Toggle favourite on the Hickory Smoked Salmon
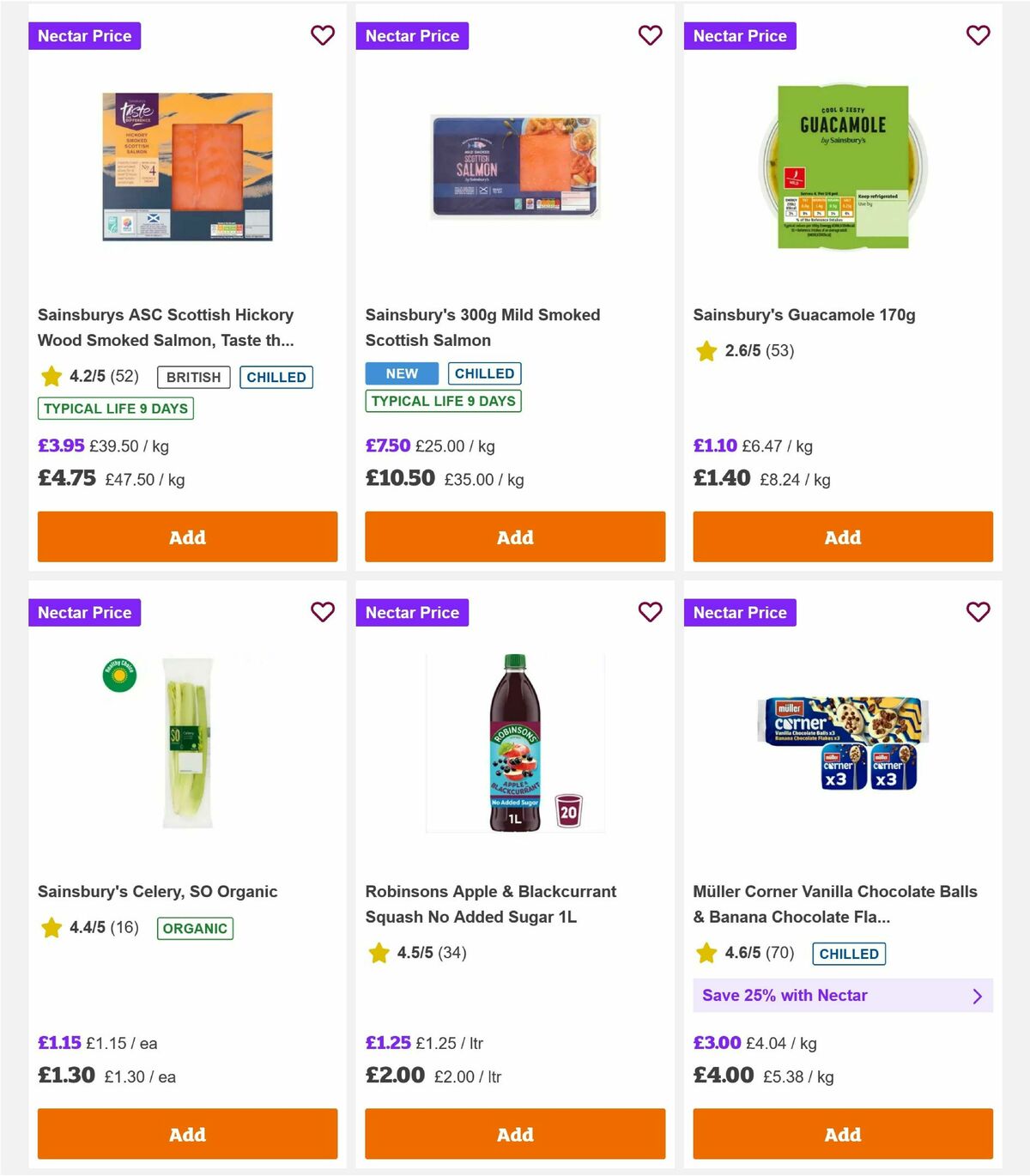Screen dimensions: 1030x1176 (323, 35)
